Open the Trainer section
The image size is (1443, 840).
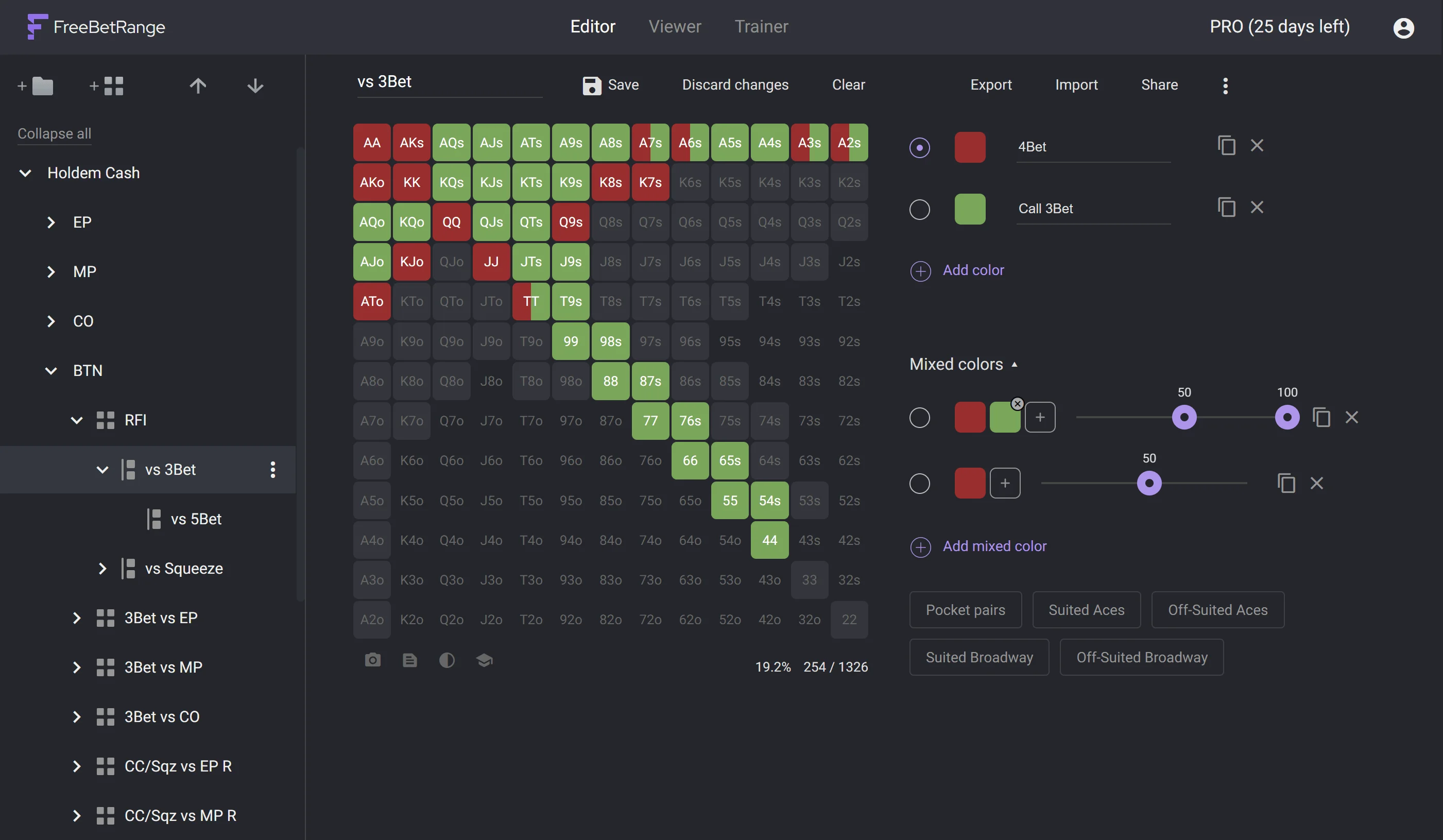point(762,26)
